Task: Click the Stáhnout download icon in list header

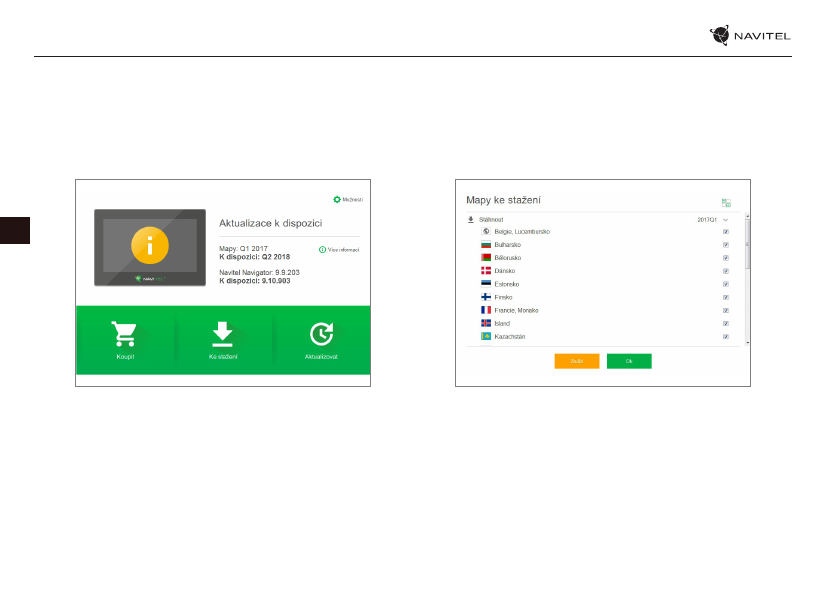Action: click(x=472, y=218)
